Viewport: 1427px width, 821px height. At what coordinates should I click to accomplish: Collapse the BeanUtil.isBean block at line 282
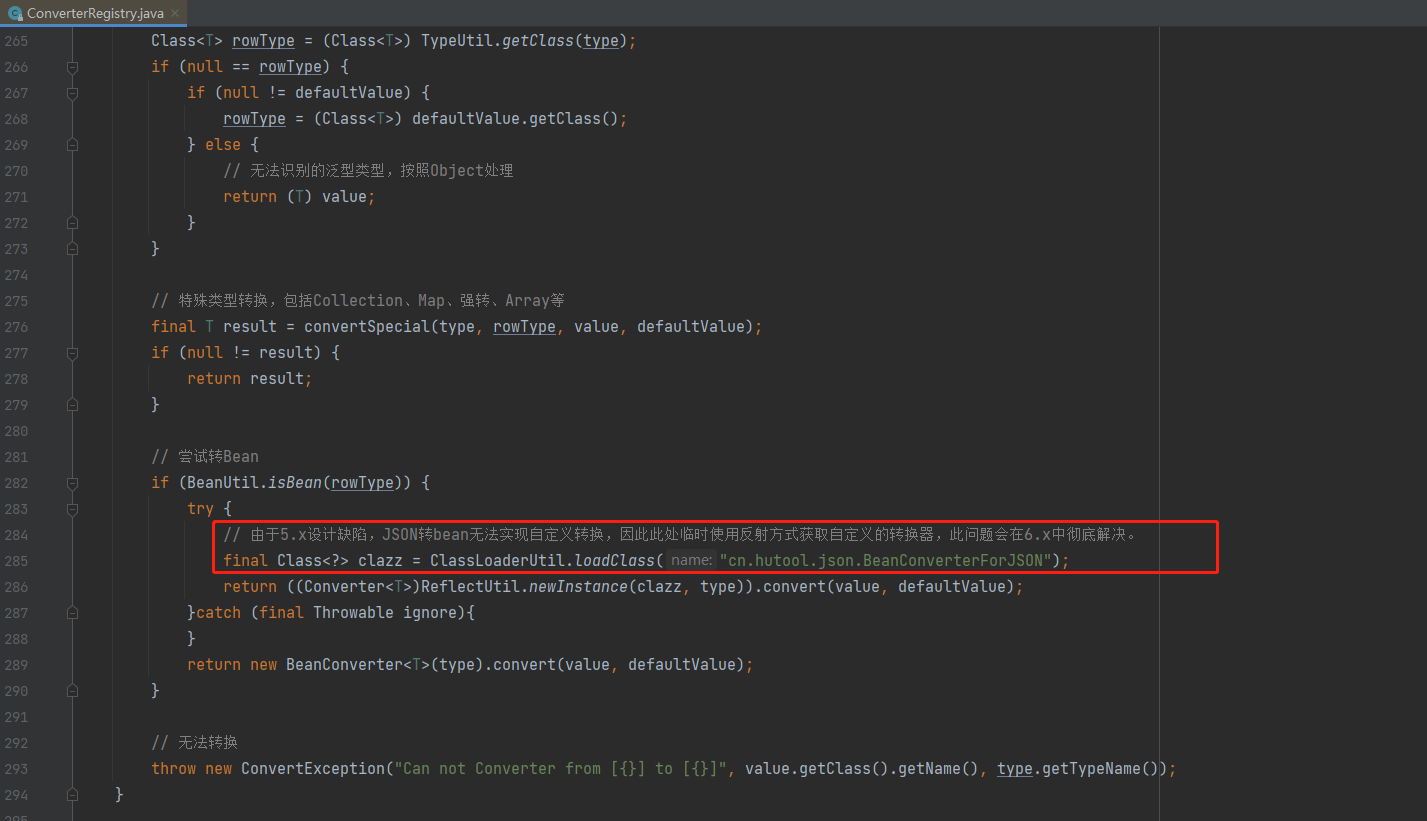pyautogui.click(x=71, y=482)
